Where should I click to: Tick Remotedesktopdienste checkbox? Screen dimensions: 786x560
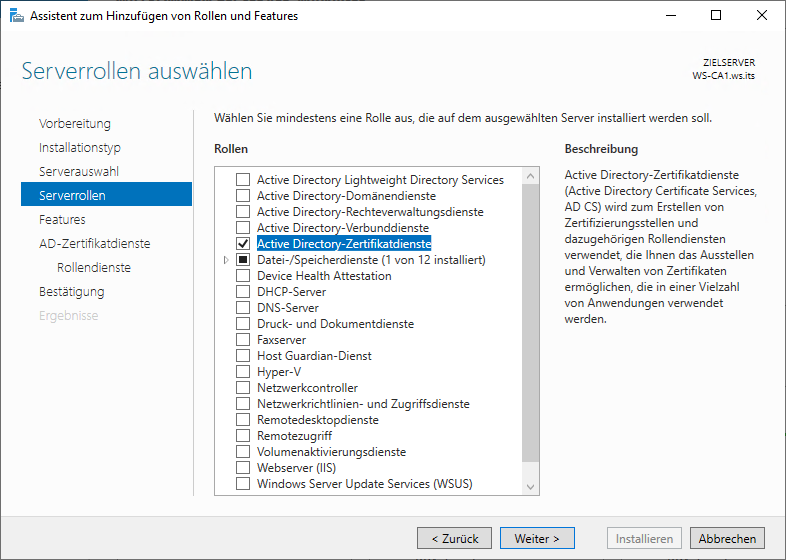pyautogui.click(x=243, y=420)
